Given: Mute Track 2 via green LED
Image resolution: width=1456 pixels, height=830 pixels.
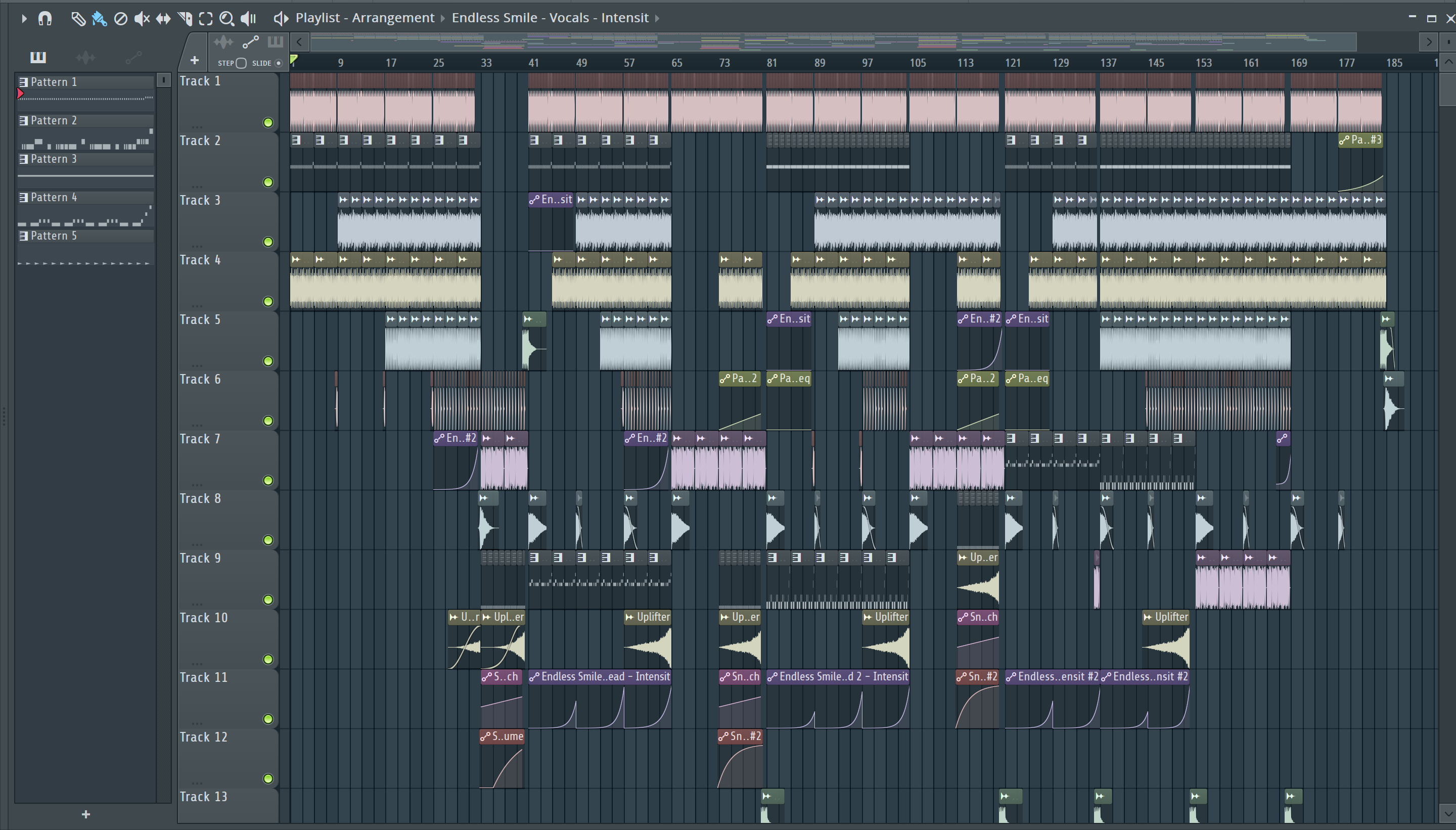Looking at the screenshot, I should coord(268,182).
